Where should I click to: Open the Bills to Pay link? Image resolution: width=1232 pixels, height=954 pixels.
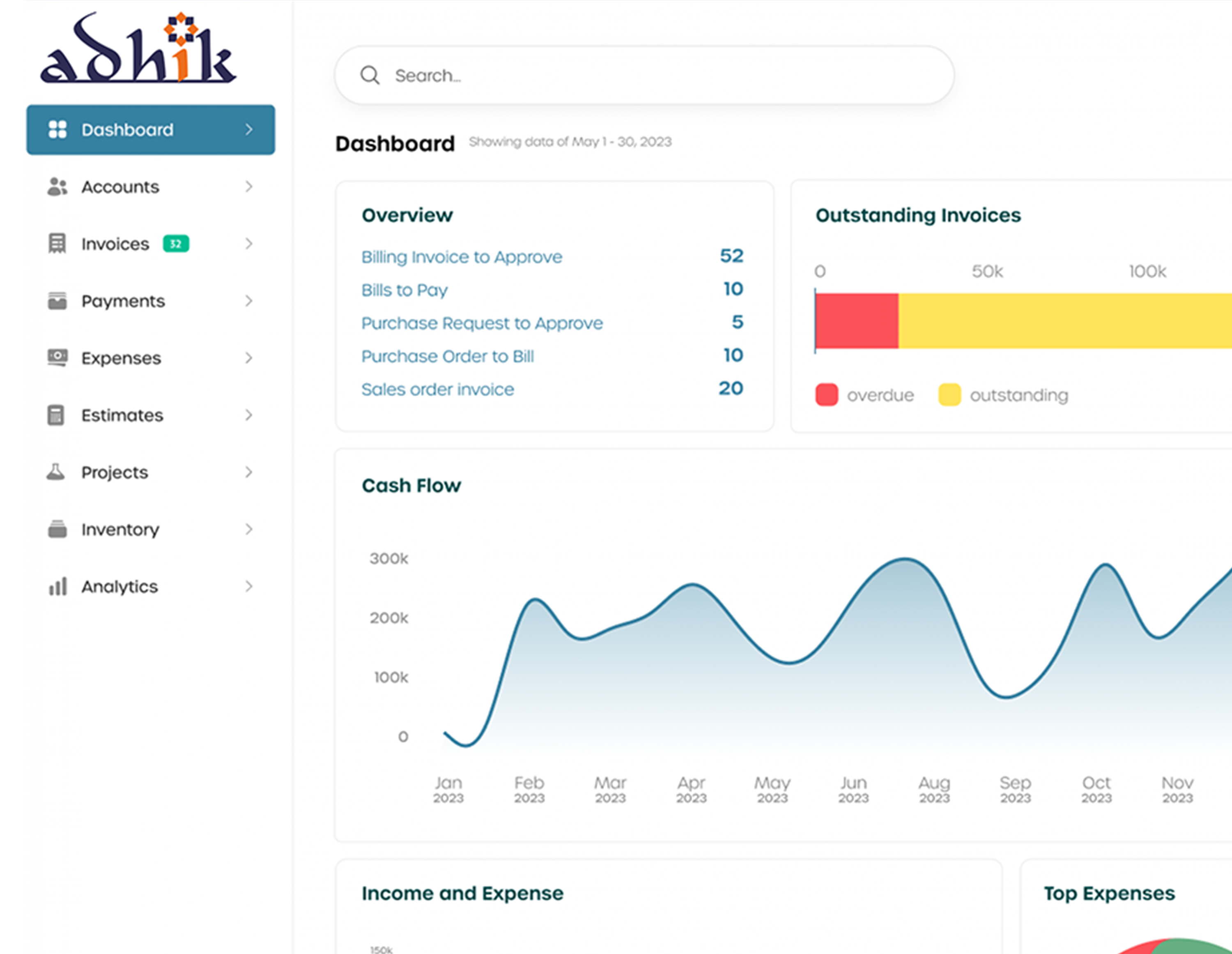[404, 290]
